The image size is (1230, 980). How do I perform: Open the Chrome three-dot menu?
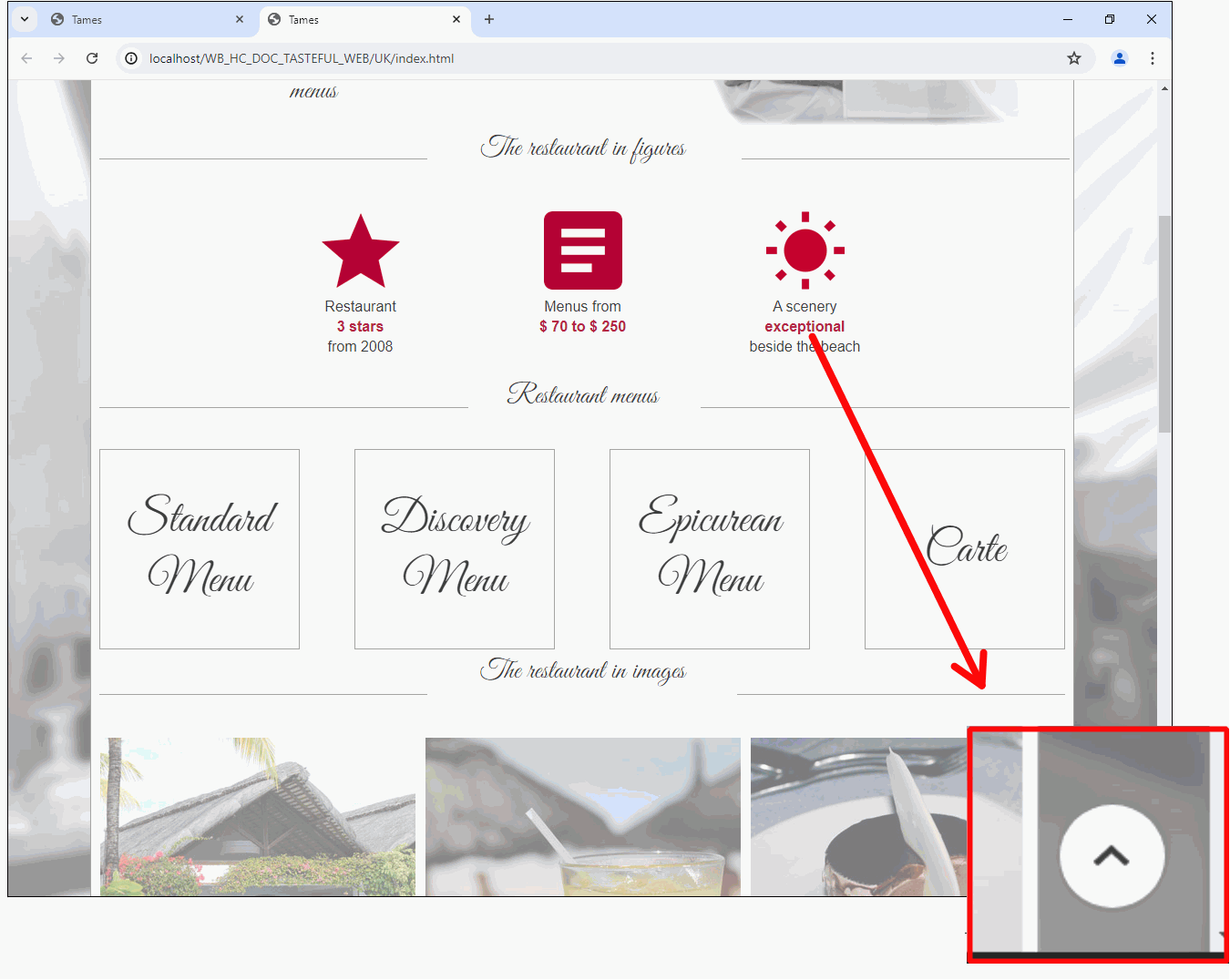tap(1153, 58)
